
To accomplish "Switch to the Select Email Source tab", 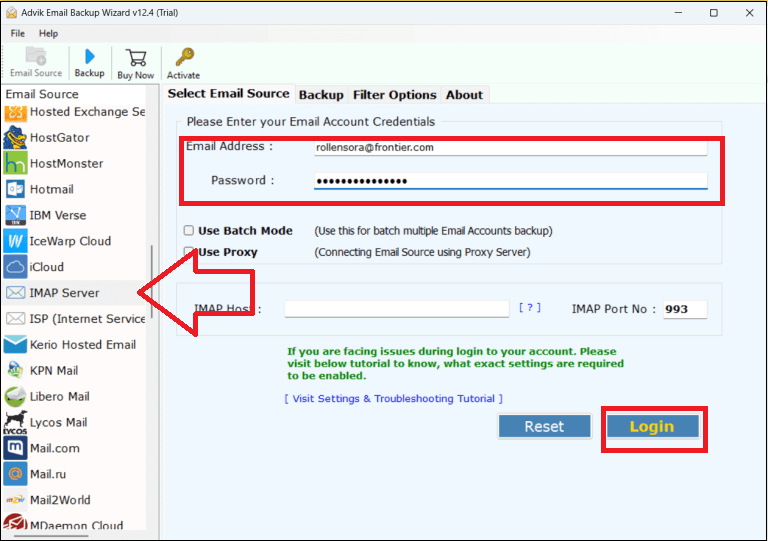I will pos(228,94).
